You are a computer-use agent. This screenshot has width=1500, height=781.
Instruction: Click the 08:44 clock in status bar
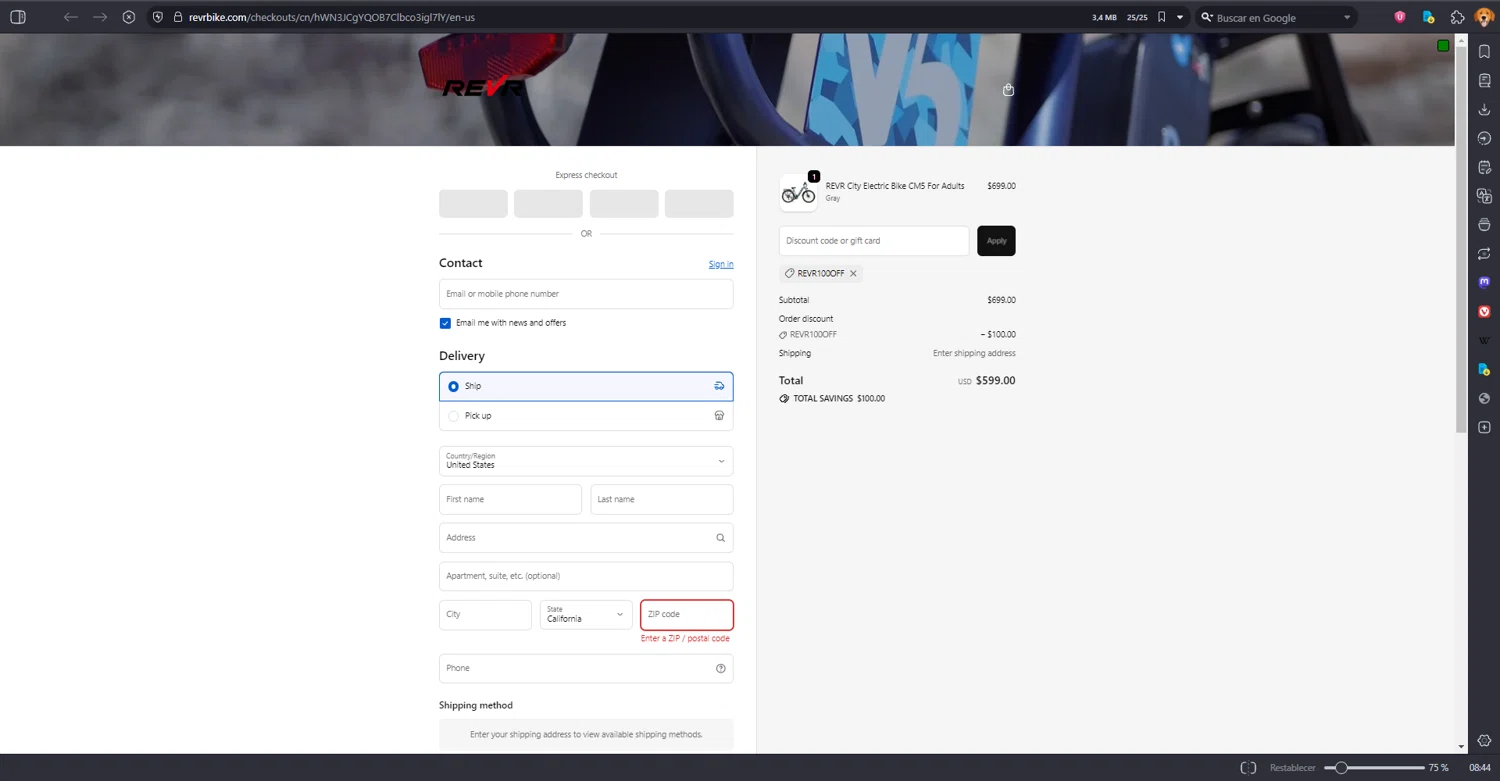1479,768
